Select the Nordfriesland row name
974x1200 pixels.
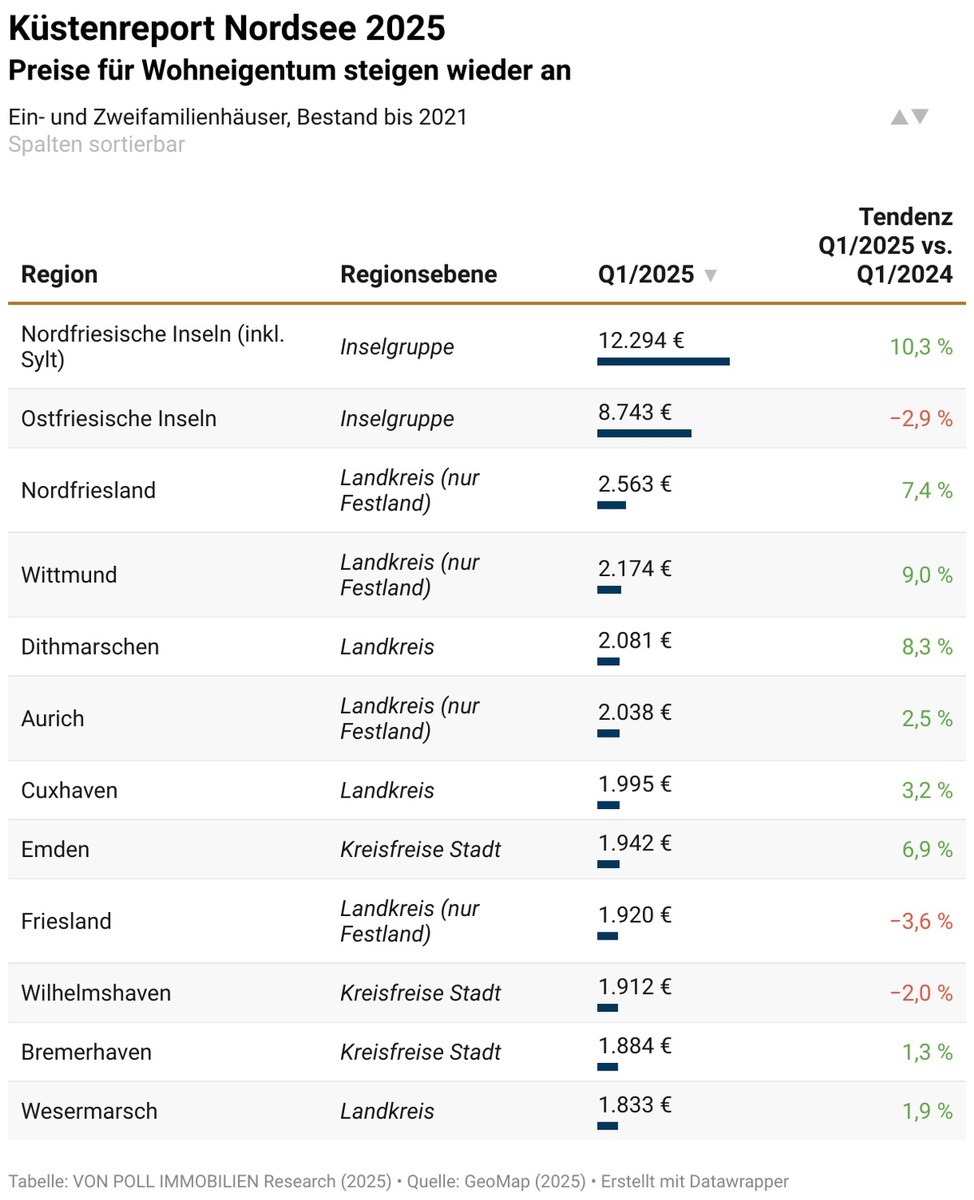click(88, 490)
